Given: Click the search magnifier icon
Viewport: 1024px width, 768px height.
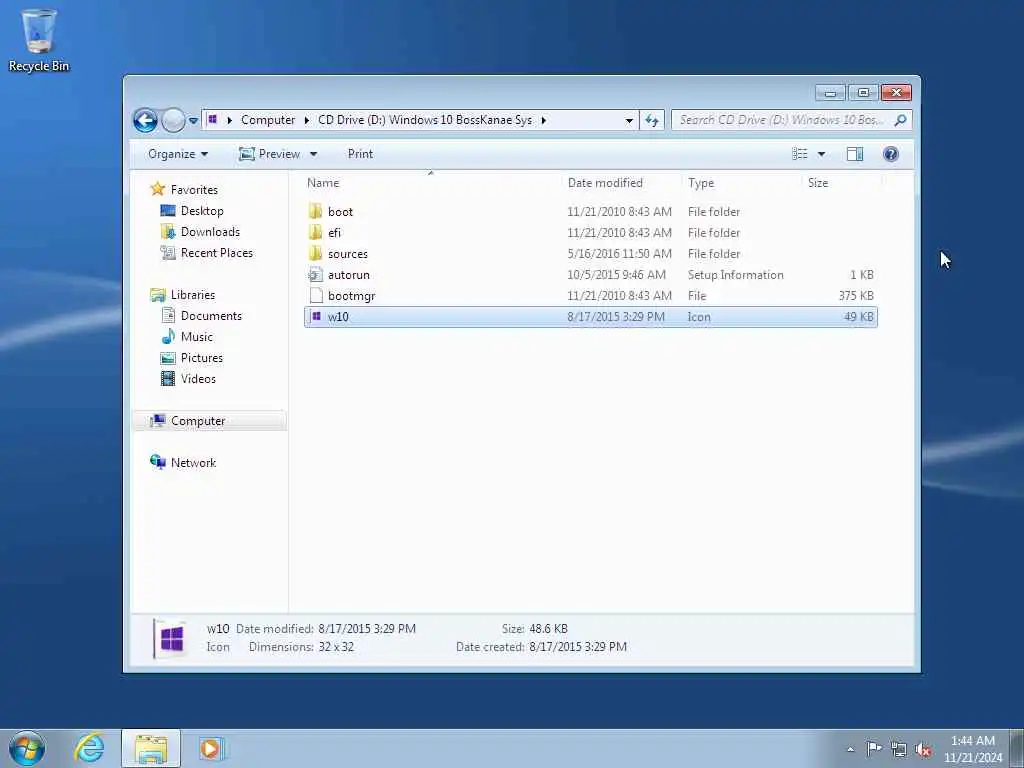Looking at the screenshot, I should (901, 120).
